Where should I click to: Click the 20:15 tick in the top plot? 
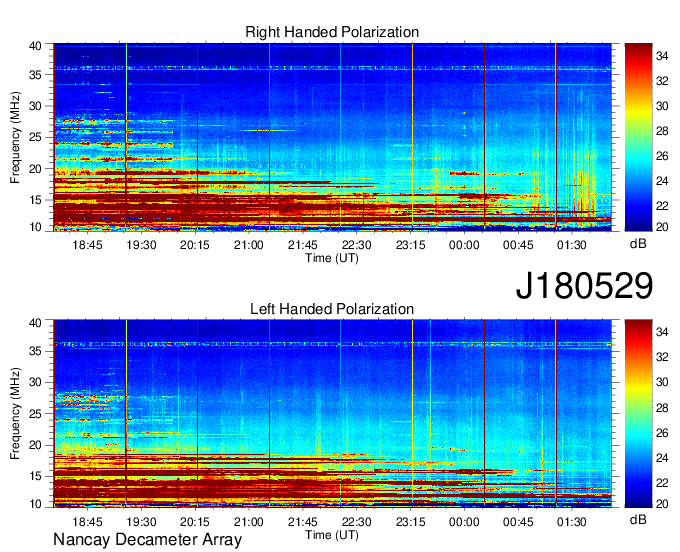click(195, 245)
